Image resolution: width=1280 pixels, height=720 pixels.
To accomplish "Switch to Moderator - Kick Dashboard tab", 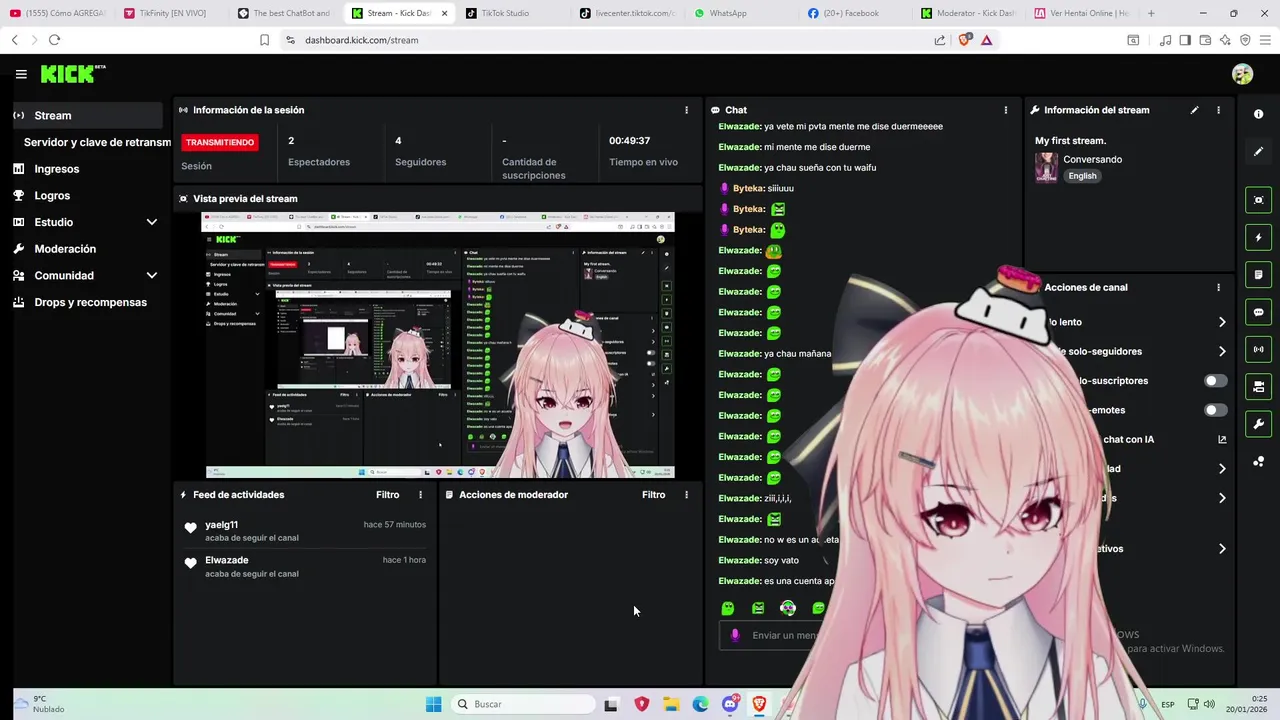I will click(x=968, y=13).
